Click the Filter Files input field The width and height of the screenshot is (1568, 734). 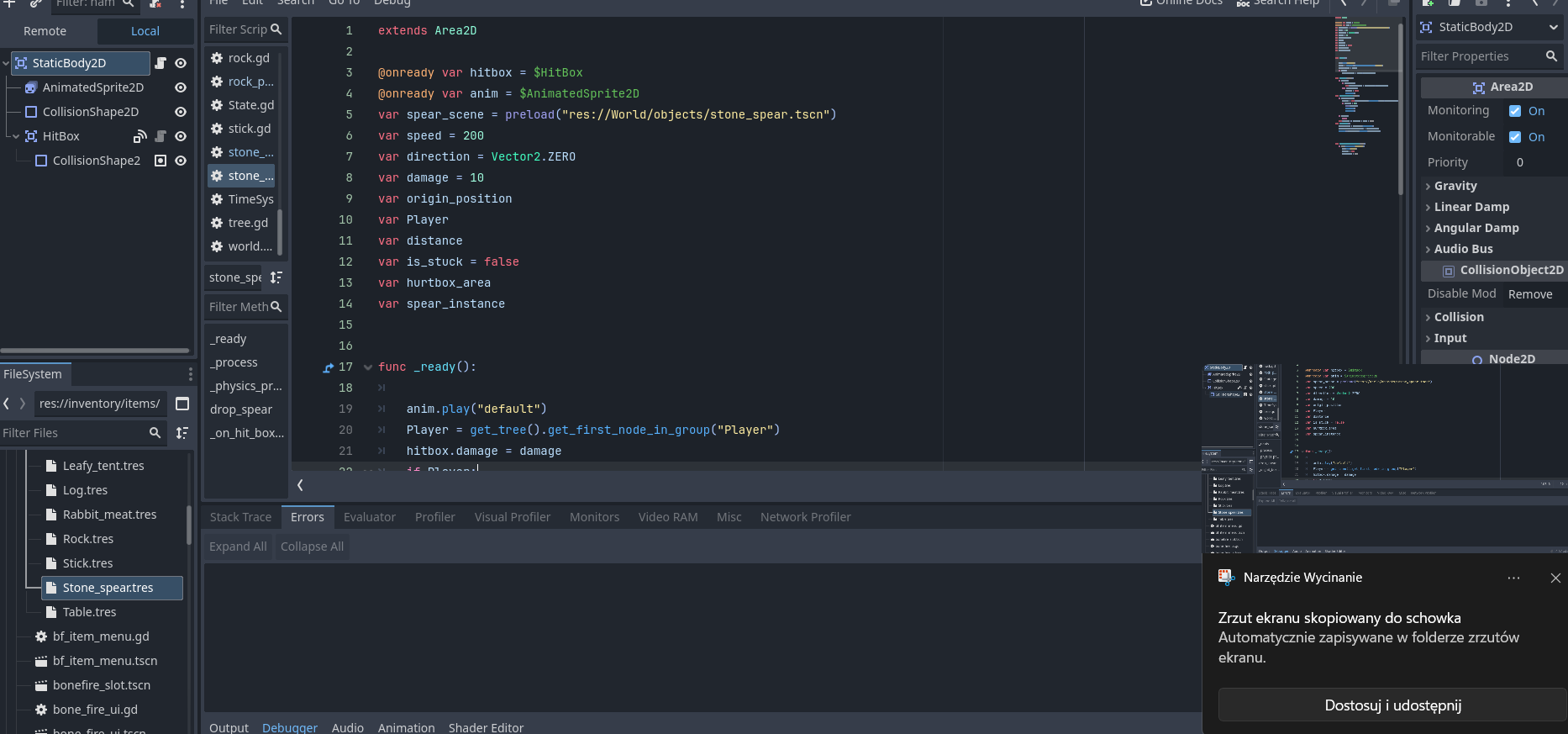tap(82, 433)
